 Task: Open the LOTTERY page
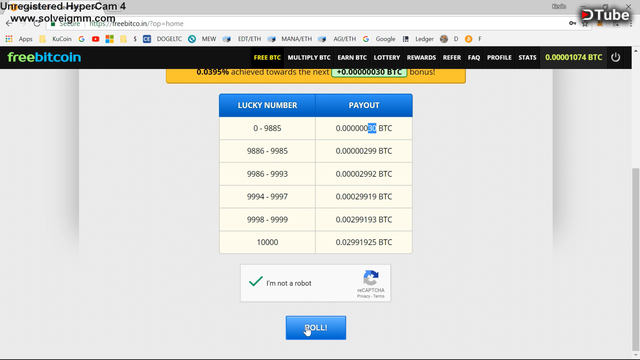click(387, 58)
